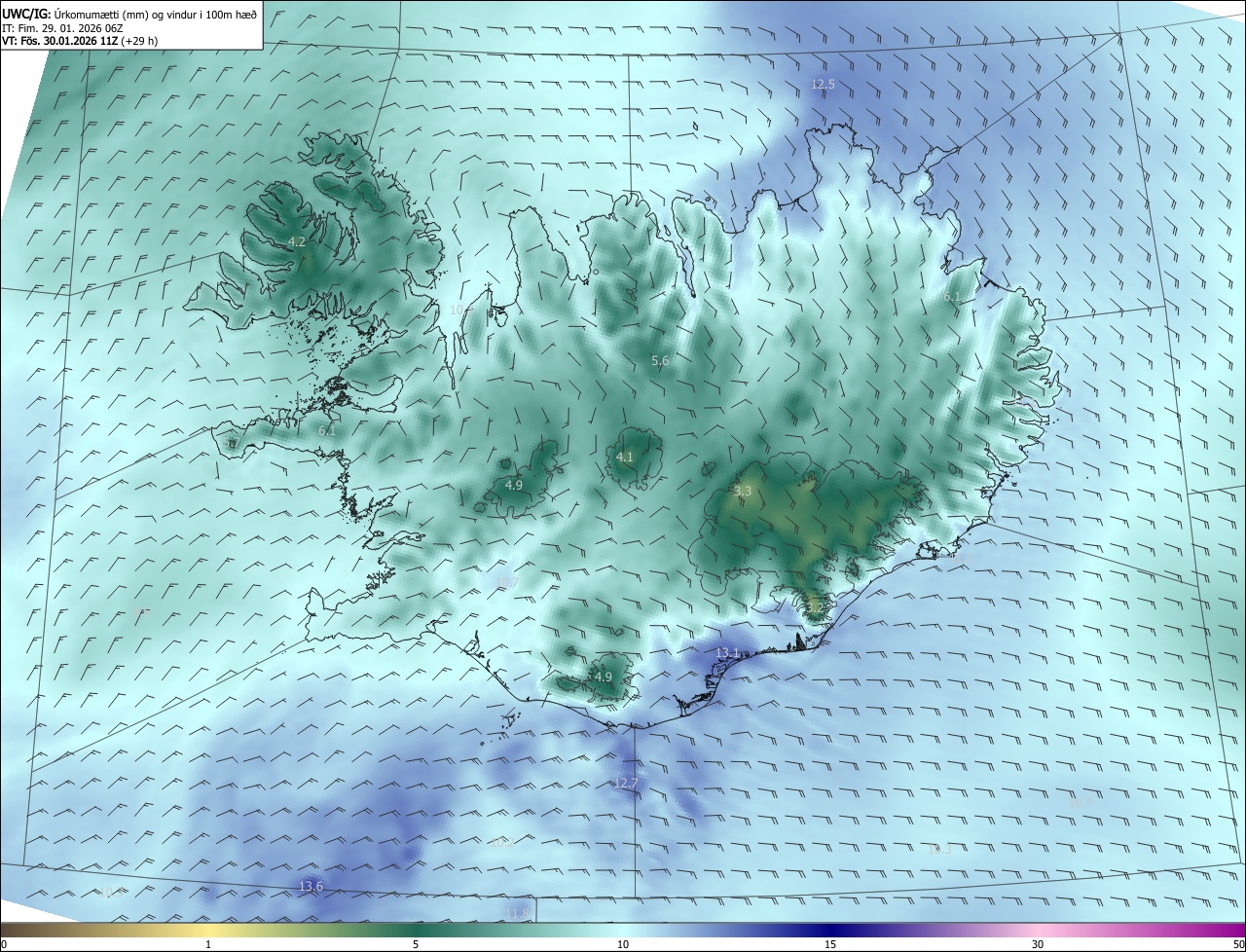Viewport: 1246px width, 952px height.
Task: Click the 3.3 value on Vatnajökull glacier
Action: pos(743,492)
